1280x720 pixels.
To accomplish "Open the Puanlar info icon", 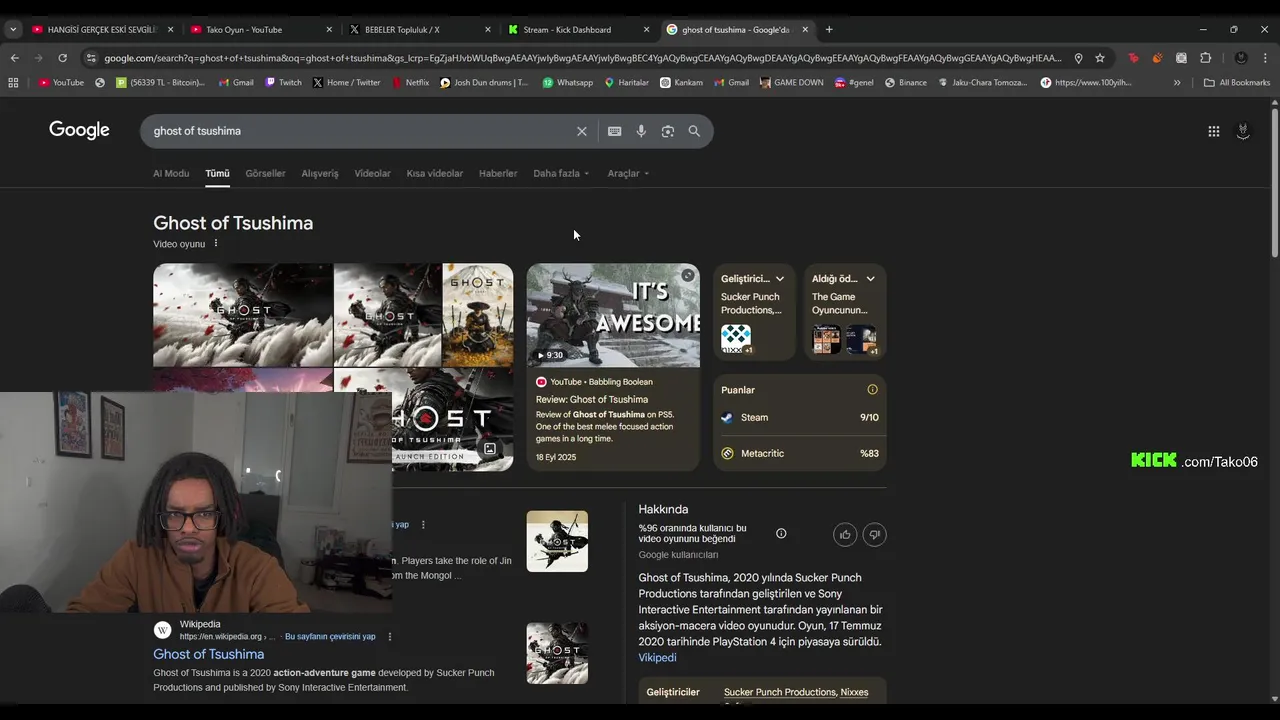I will pos(872,390).
